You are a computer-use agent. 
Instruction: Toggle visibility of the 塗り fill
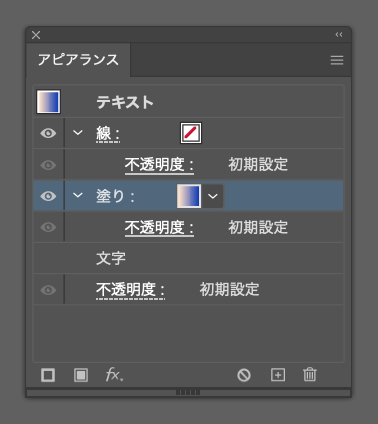[x=48, y=196]
